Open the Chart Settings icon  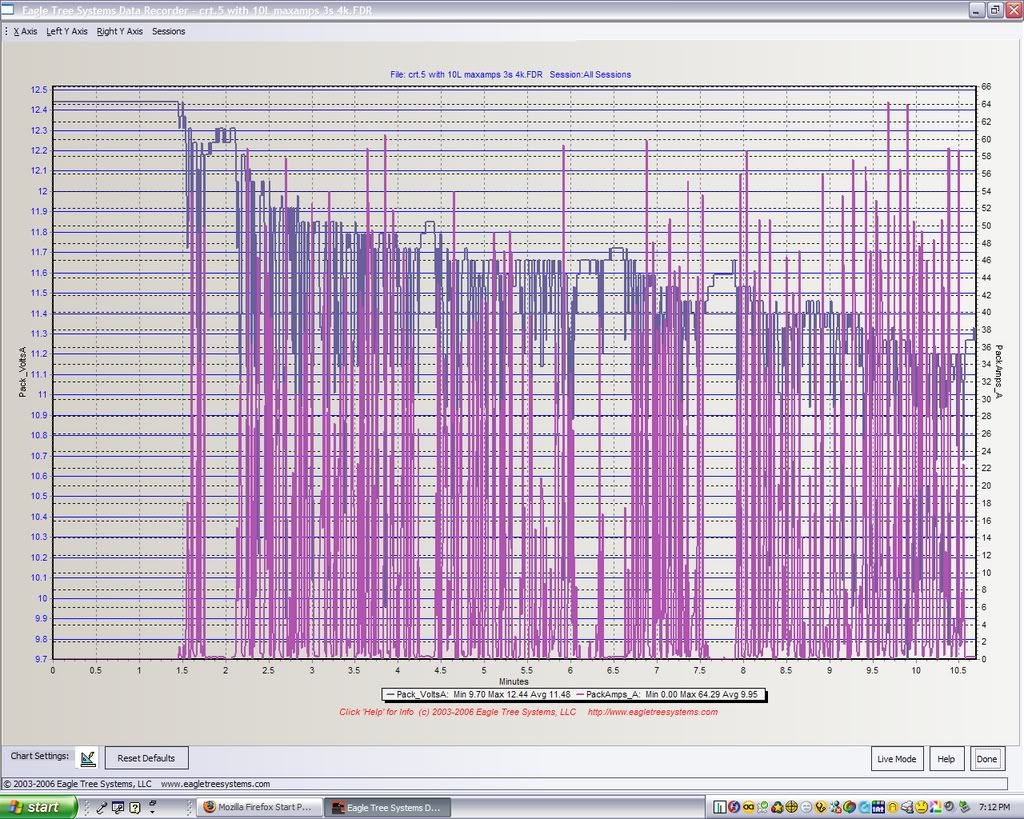point(88,758)
